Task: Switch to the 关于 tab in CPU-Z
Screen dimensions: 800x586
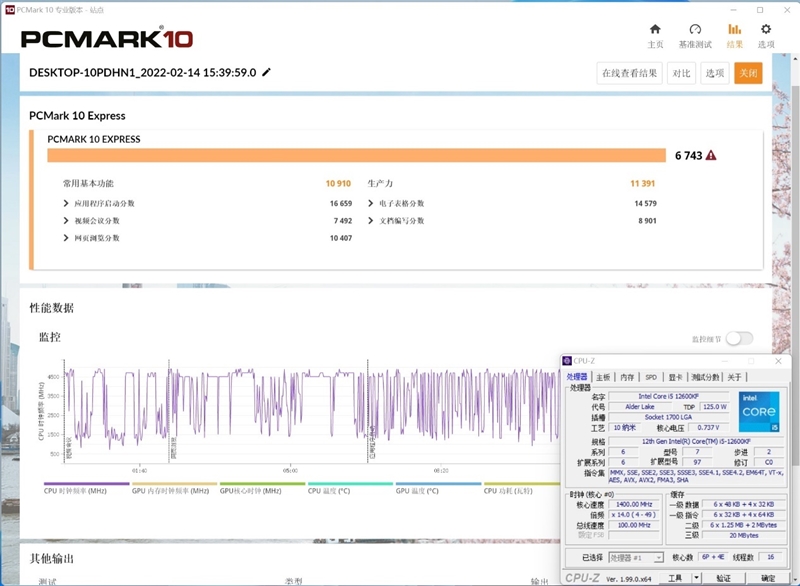Action: pyautogui.click(x=735, y=377)
